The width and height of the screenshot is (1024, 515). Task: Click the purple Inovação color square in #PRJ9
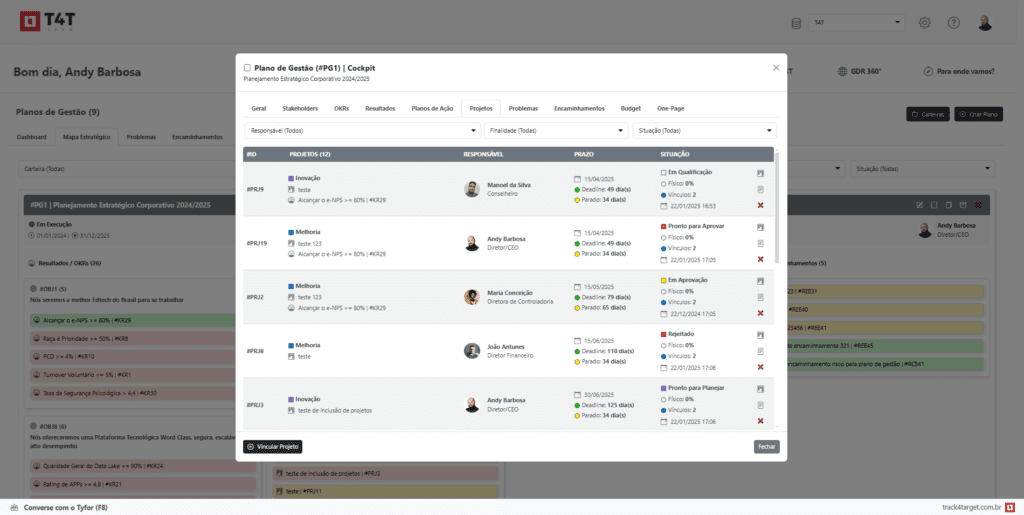[291, 178]
